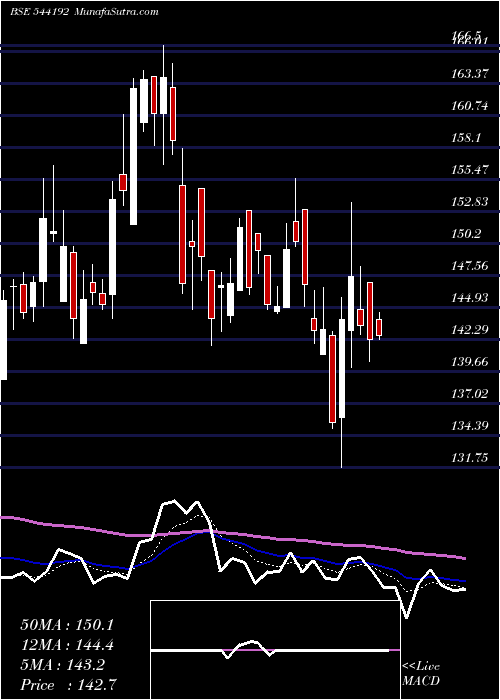Click the 5MA : 143.2 readout

(63, 665)
